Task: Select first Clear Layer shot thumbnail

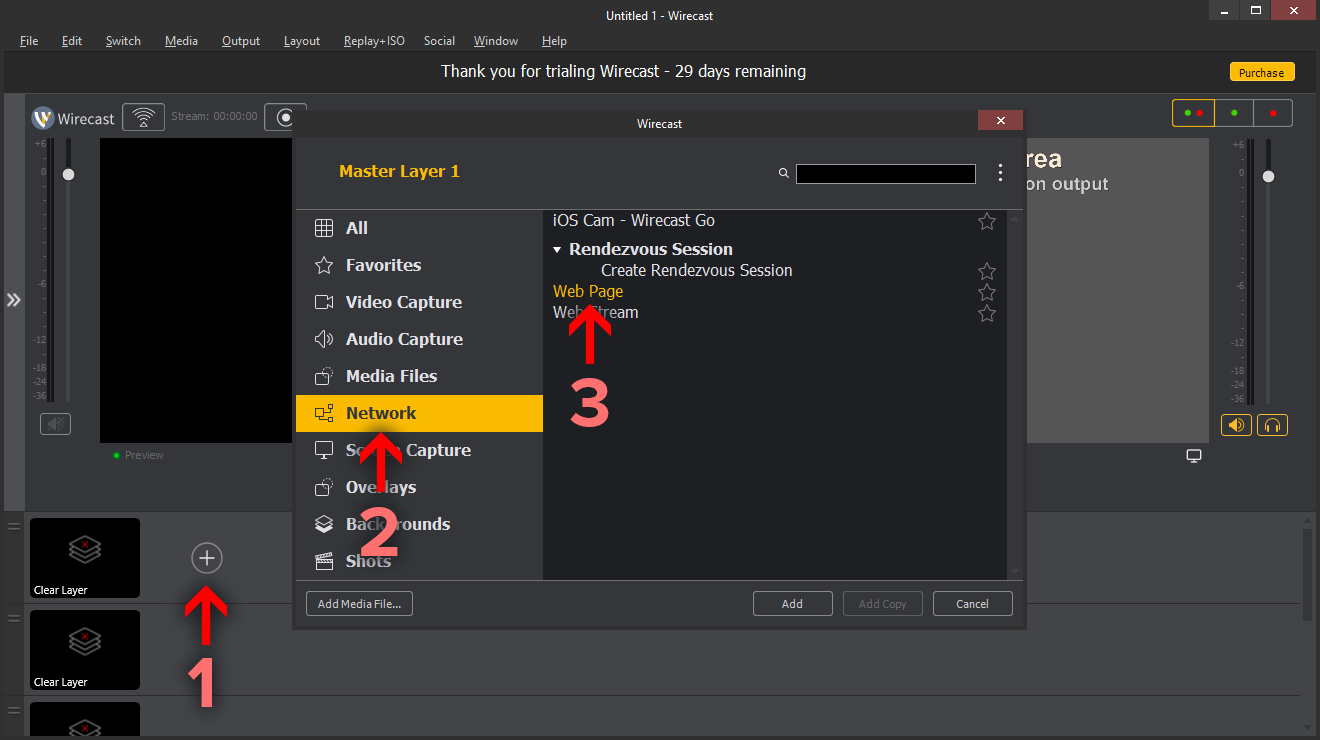Action: (85, 557)
